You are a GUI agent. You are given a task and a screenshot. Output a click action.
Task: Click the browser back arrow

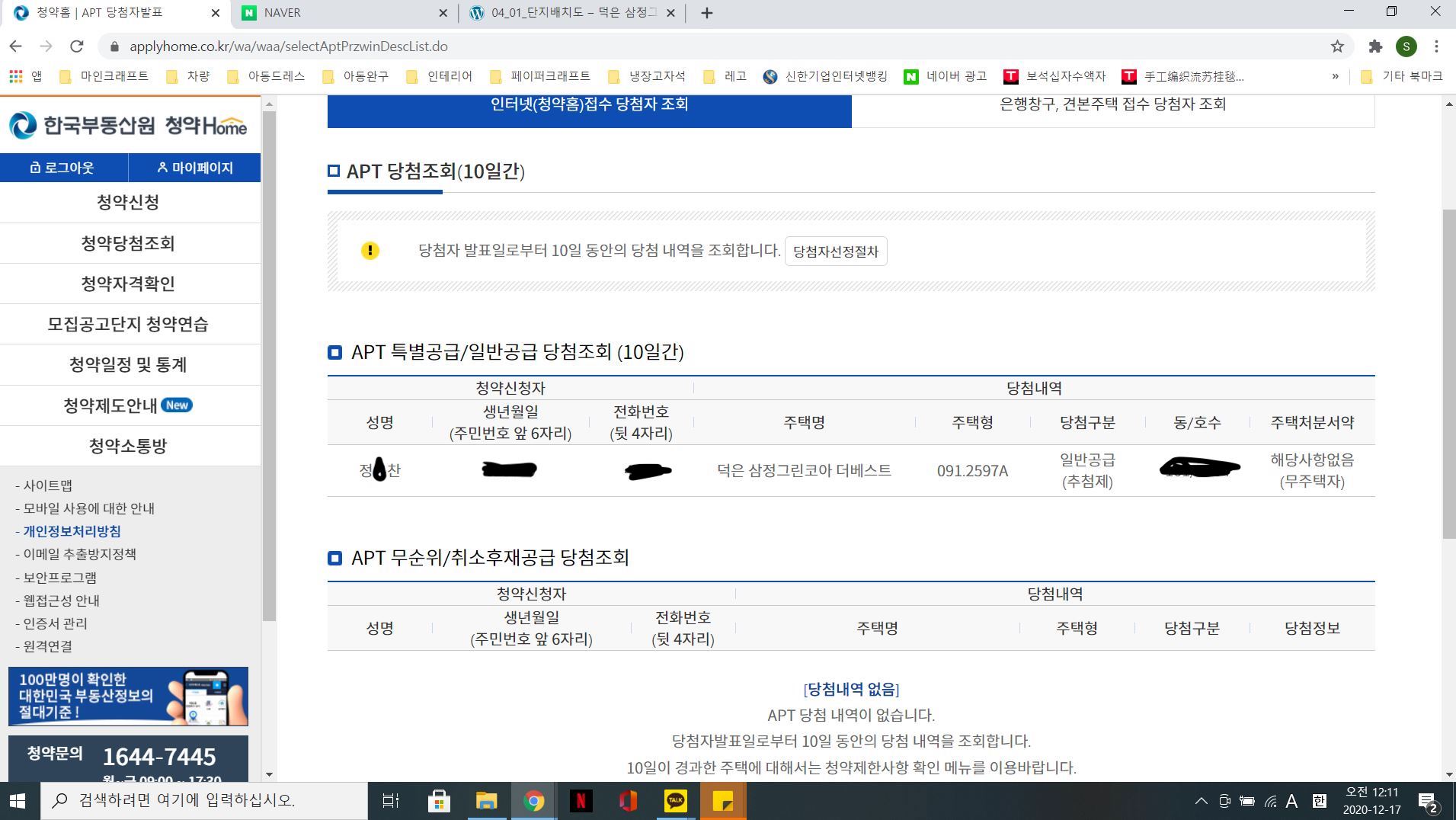tap(16, 46)
